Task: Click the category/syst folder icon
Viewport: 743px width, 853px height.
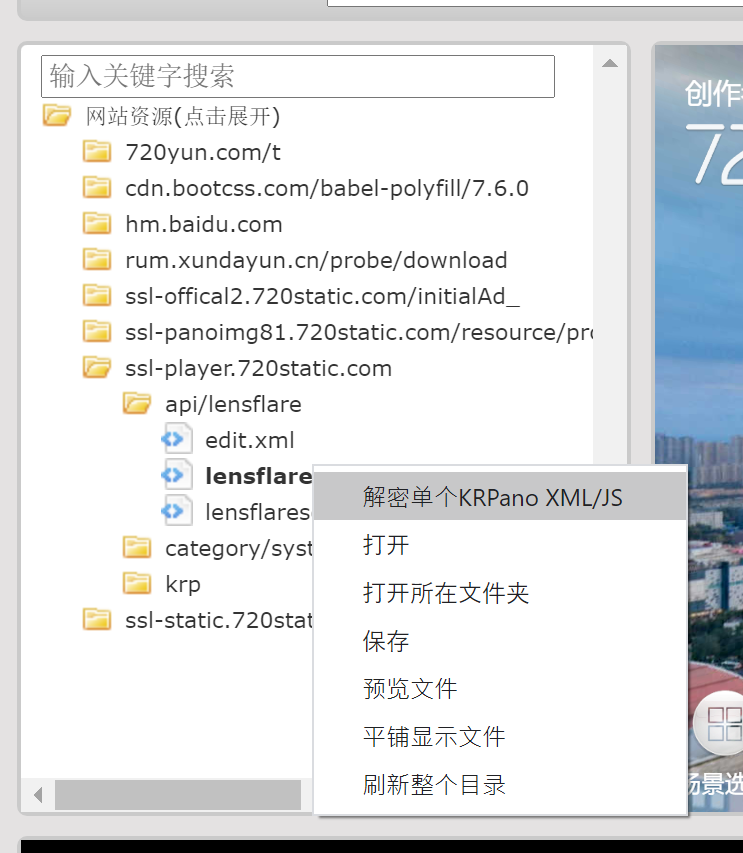Action: pos(137,548)
